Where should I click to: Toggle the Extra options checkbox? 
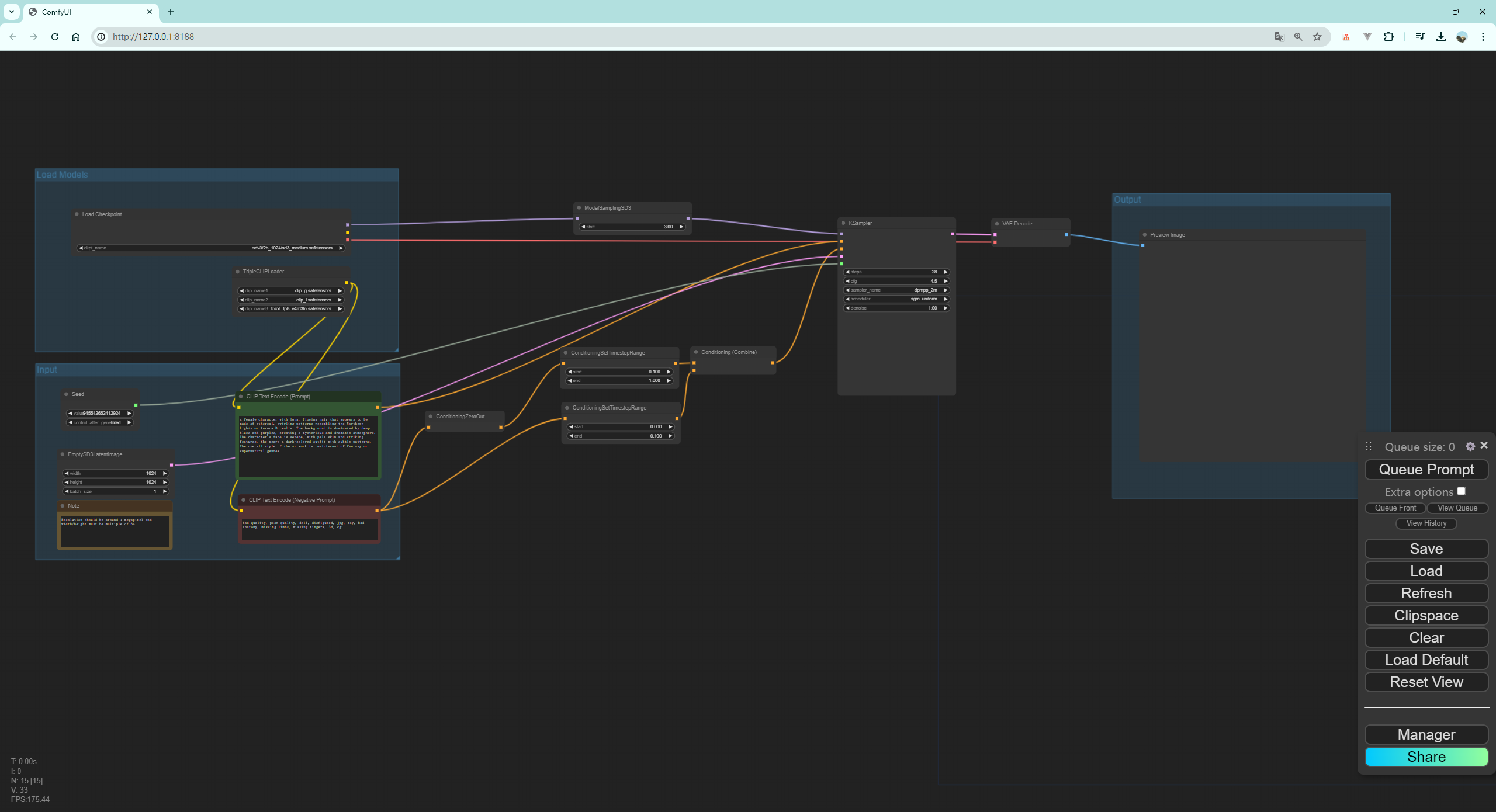[x=1462, y=491]
